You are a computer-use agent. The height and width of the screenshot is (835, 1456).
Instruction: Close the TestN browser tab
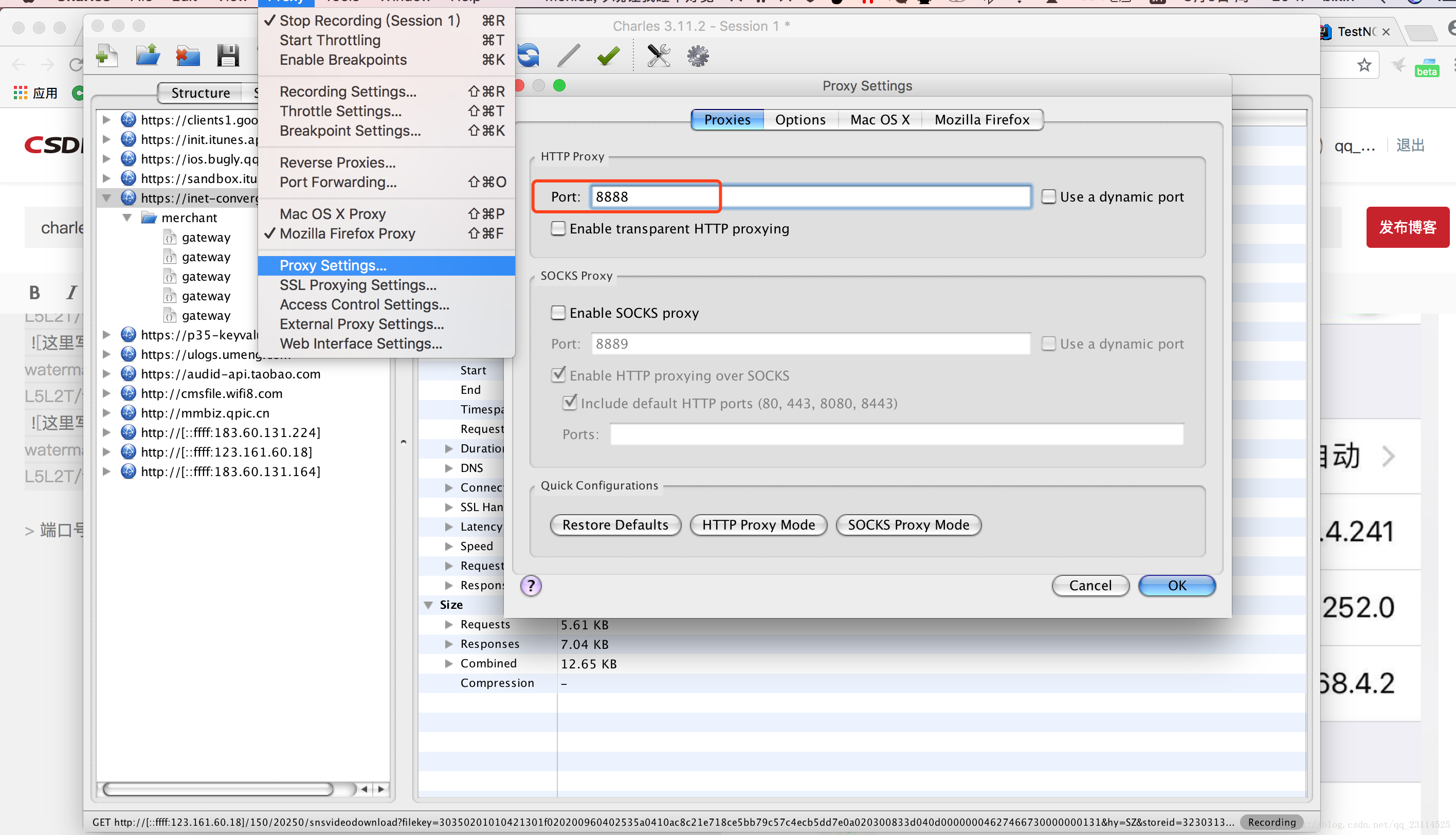pos(1386,32)
